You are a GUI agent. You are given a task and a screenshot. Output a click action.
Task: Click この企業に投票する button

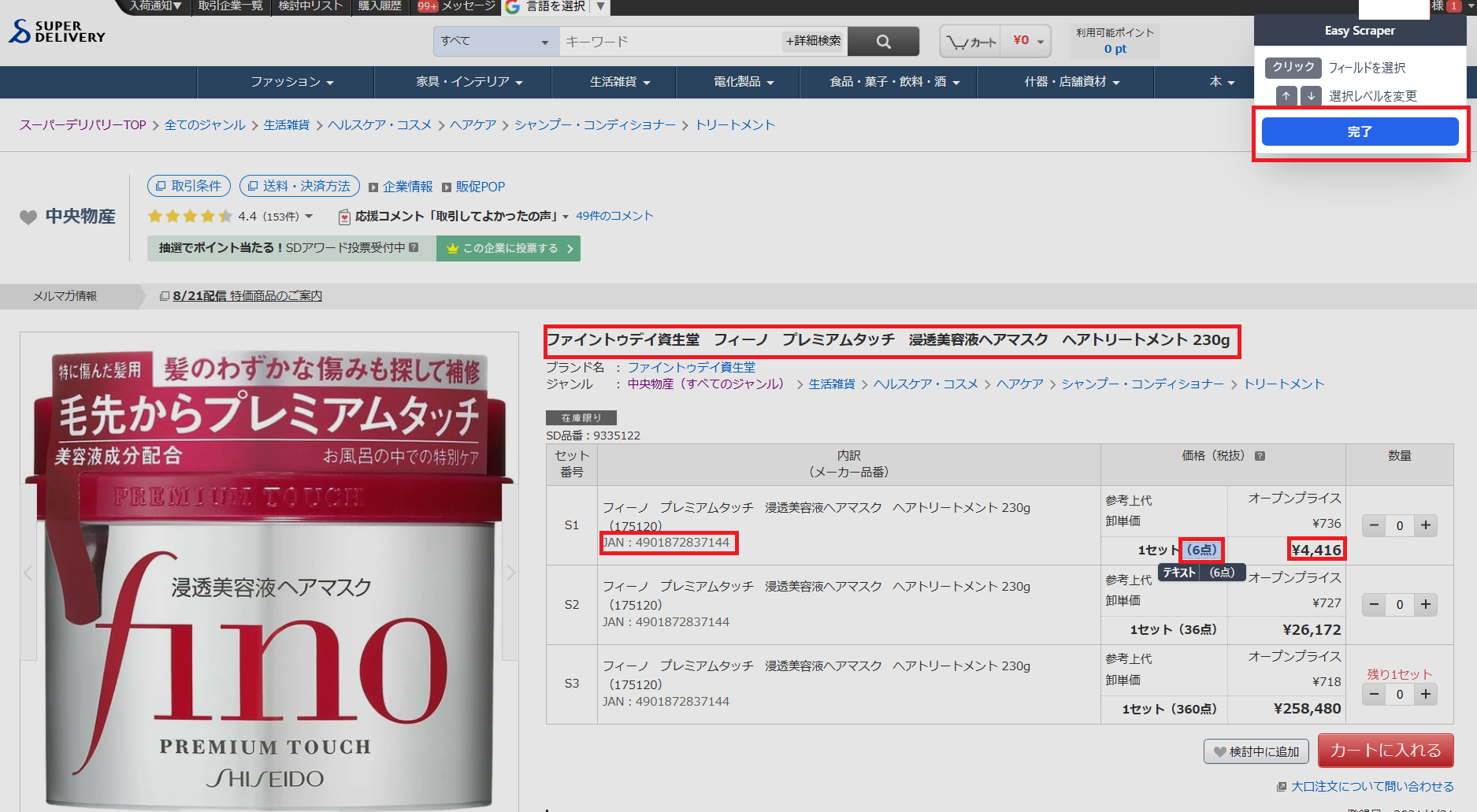508,248
